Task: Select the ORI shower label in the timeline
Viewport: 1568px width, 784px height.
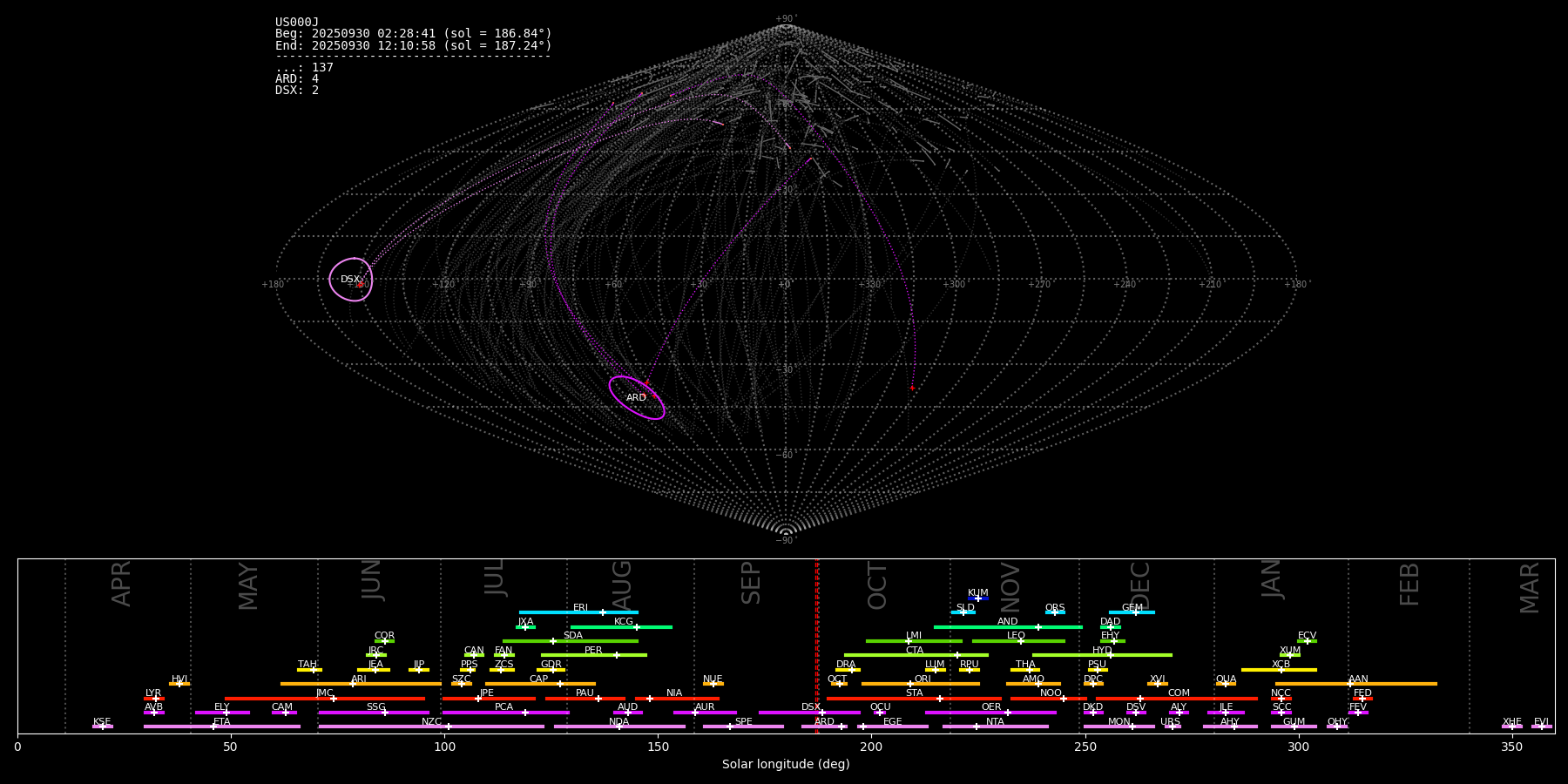Action: (x=923, y=679)
